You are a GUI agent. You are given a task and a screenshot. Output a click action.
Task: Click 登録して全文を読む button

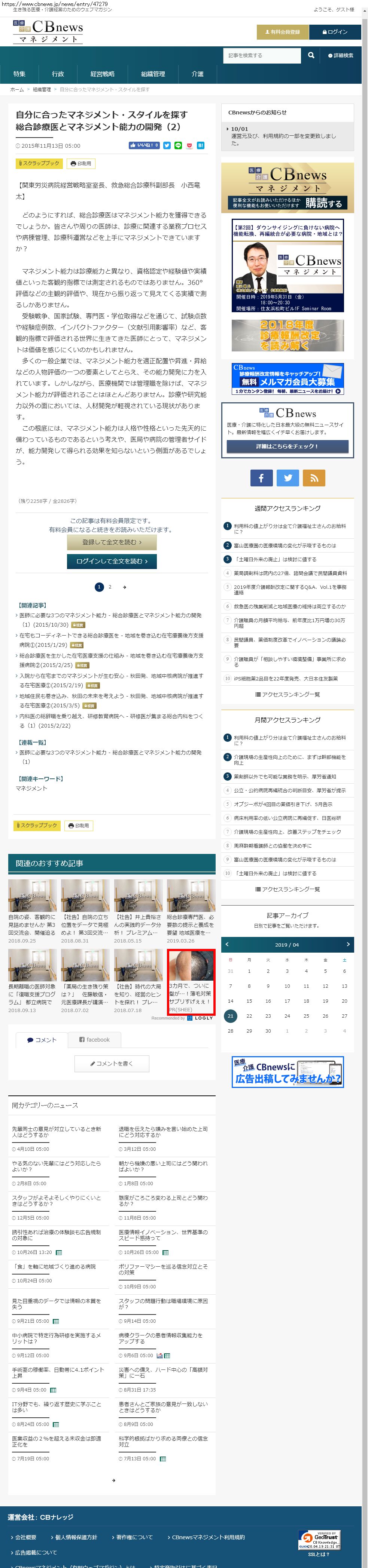point(112,542)
